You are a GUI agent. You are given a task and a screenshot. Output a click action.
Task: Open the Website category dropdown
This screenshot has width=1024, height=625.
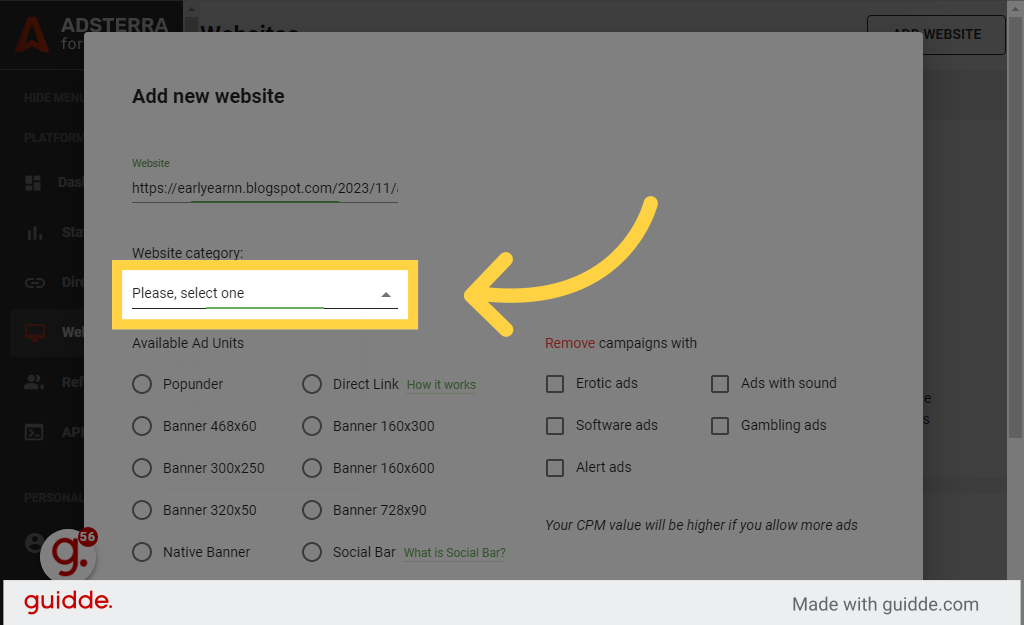[264, 294]
